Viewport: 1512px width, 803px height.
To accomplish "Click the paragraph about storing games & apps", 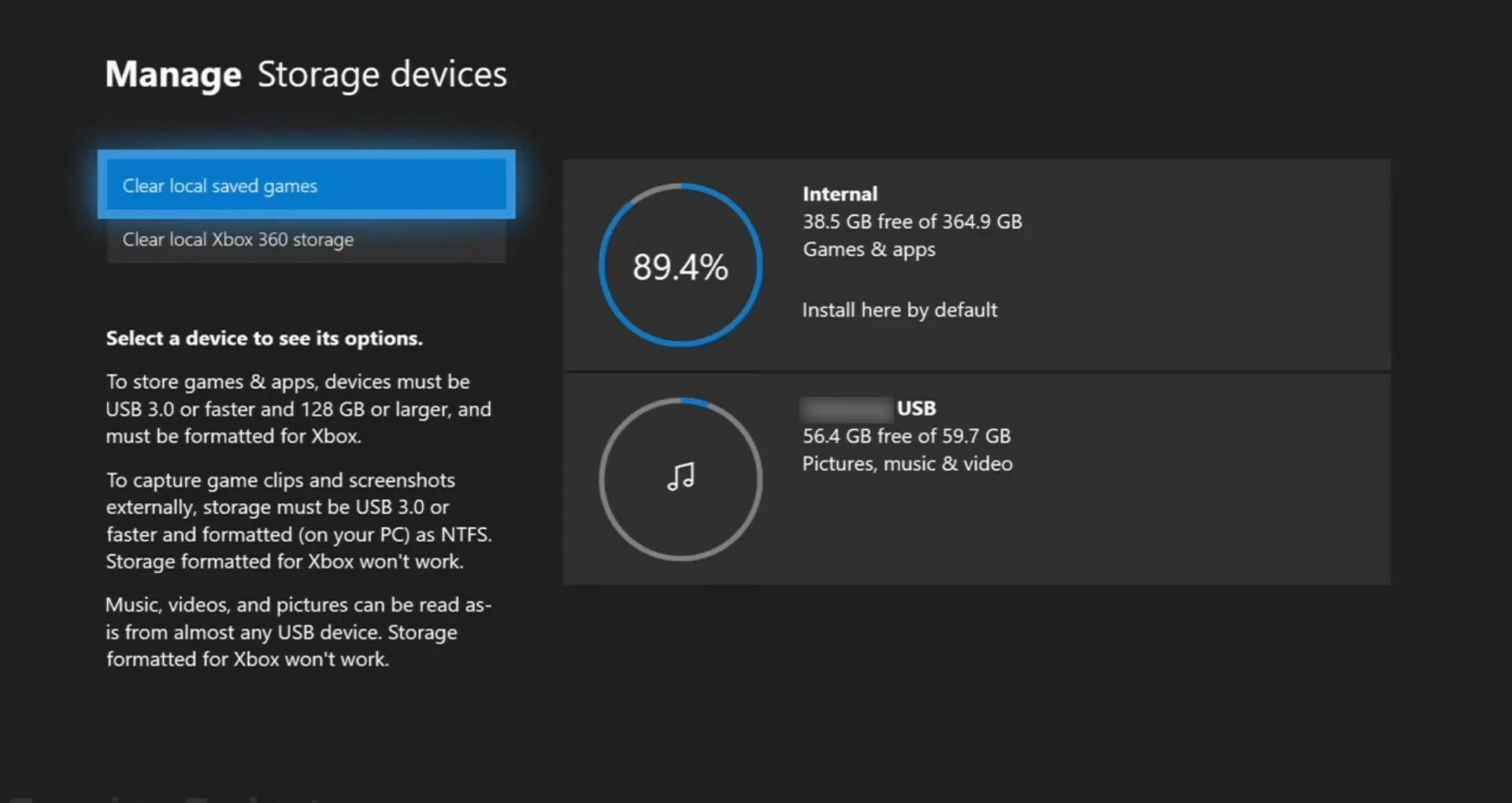I will 298,409.
